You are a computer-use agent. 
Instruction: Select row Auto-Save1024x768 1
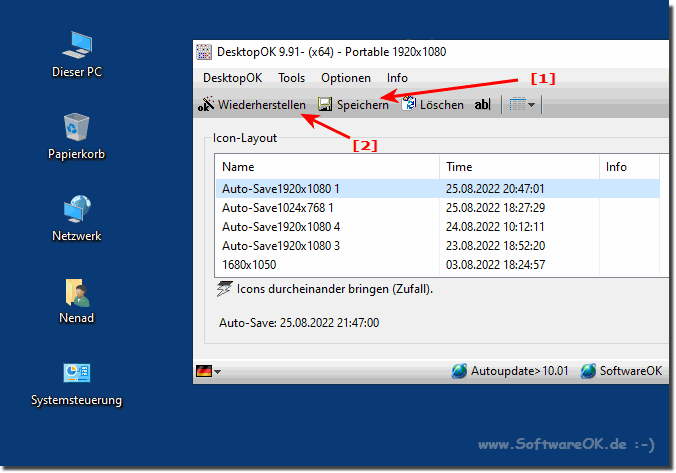438,207
